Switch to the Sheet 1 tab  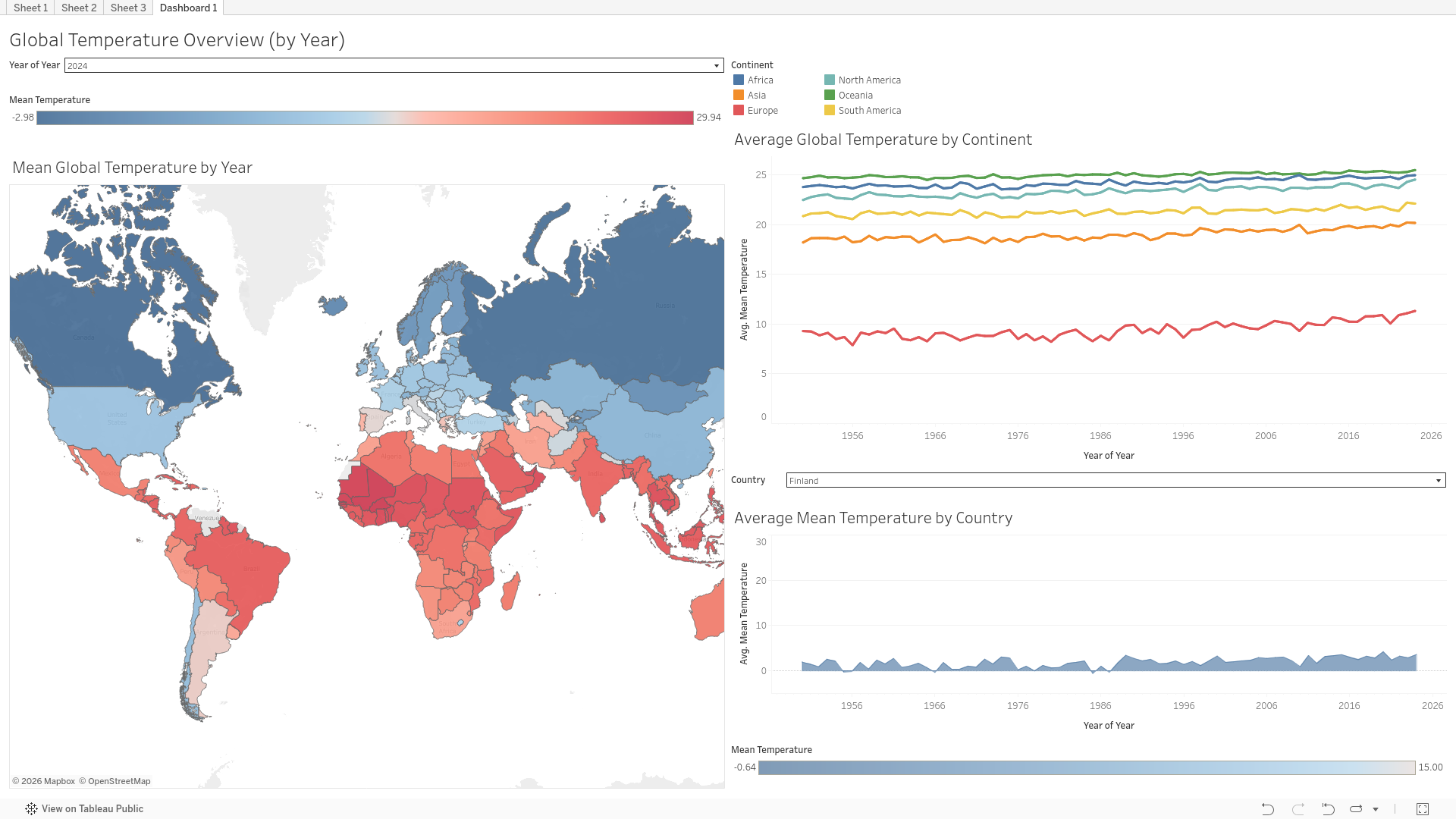pyautogui.click(x=30, y=8)
